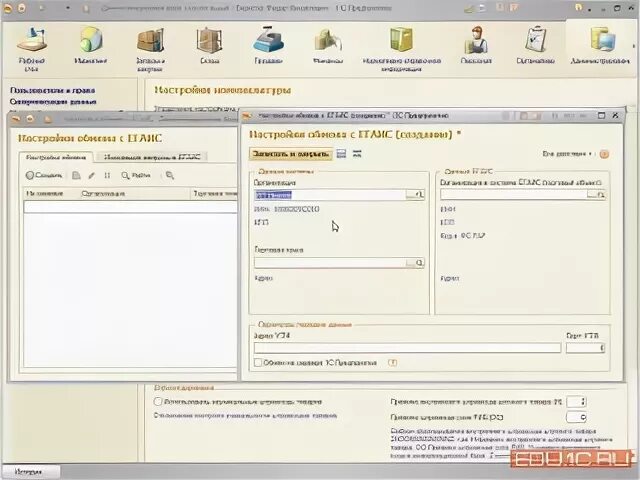Open the Все действия dropdown in the dialog
640x480 pixels.
point(567,154)
